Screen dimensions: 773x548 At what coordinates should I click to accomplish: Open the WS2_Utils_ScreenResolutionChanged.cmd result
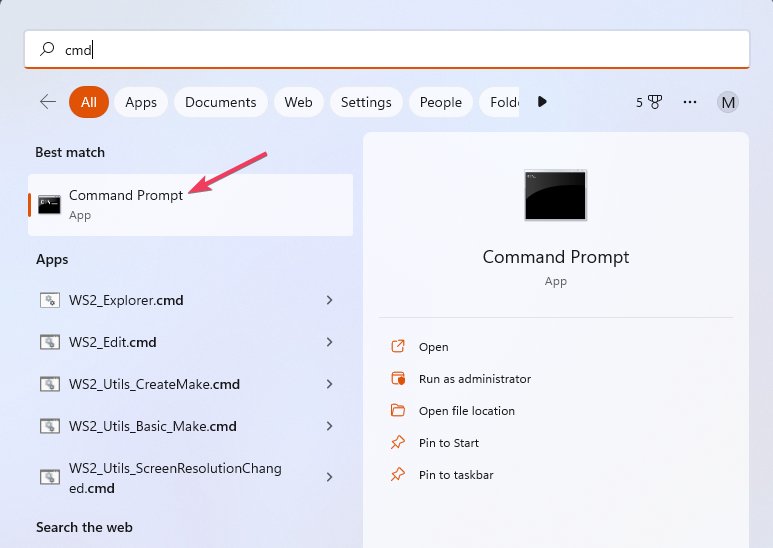pyautogui.click(x=191, y=478)
